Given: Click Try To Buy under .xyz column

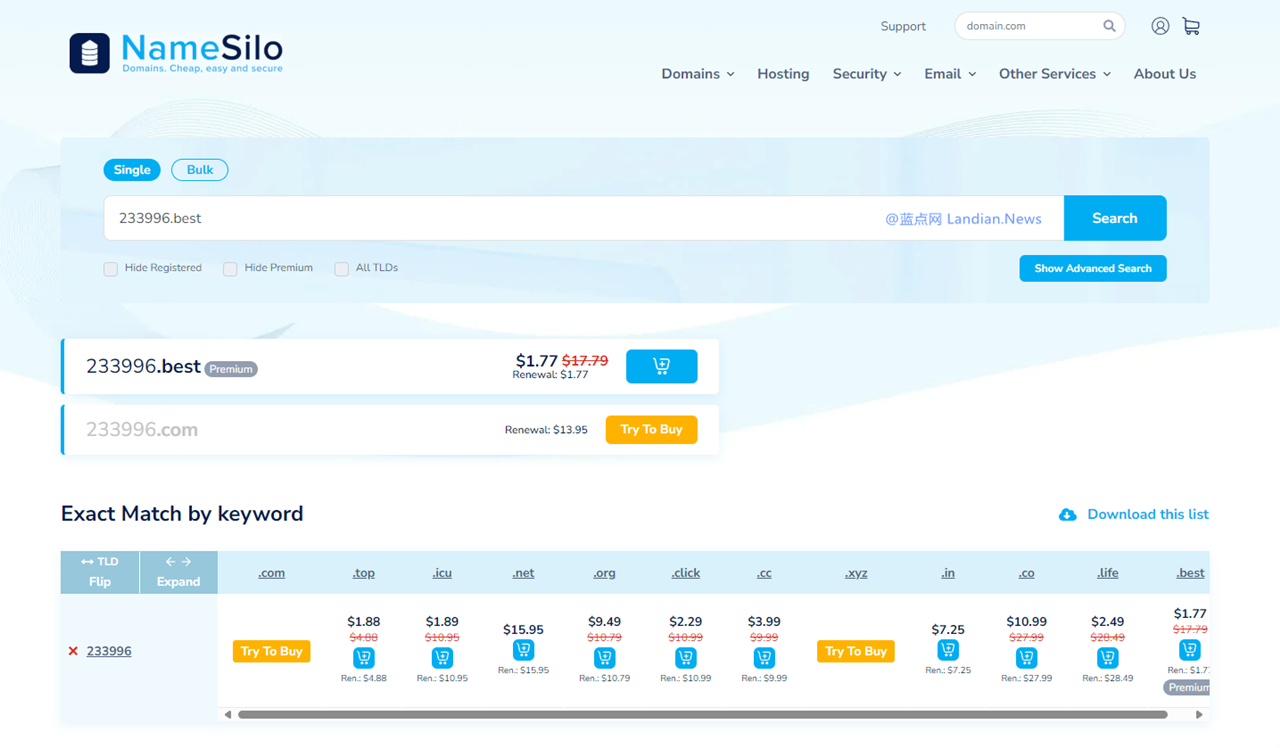Looking at the screenshot, I should pos(856,651).
